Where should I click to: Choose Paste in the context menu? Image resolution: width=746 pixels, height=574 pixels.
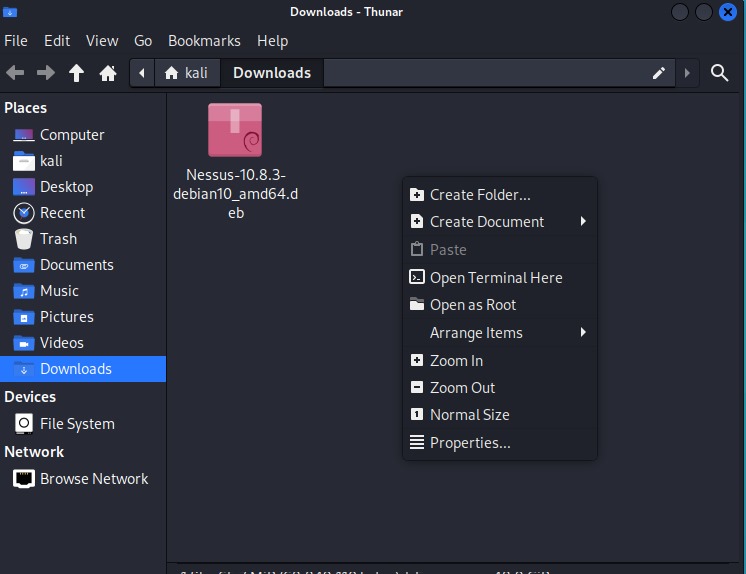pyautogui.click(x=500, y=249)
